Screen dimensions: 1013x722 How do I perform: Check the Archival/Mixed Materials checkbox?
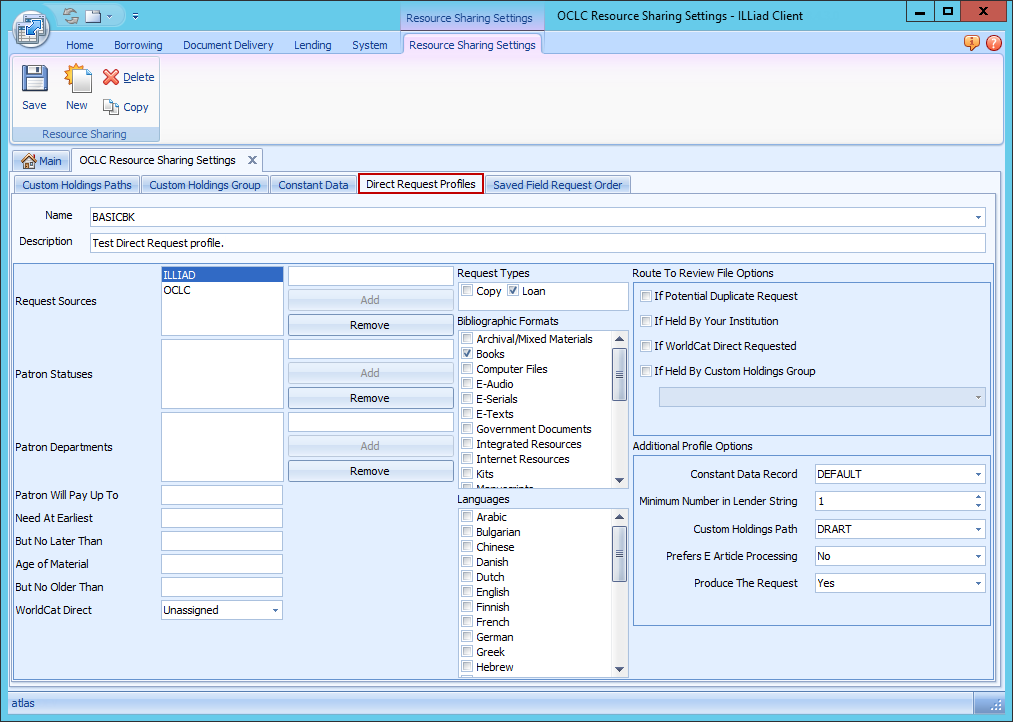[x=467, y=338]
